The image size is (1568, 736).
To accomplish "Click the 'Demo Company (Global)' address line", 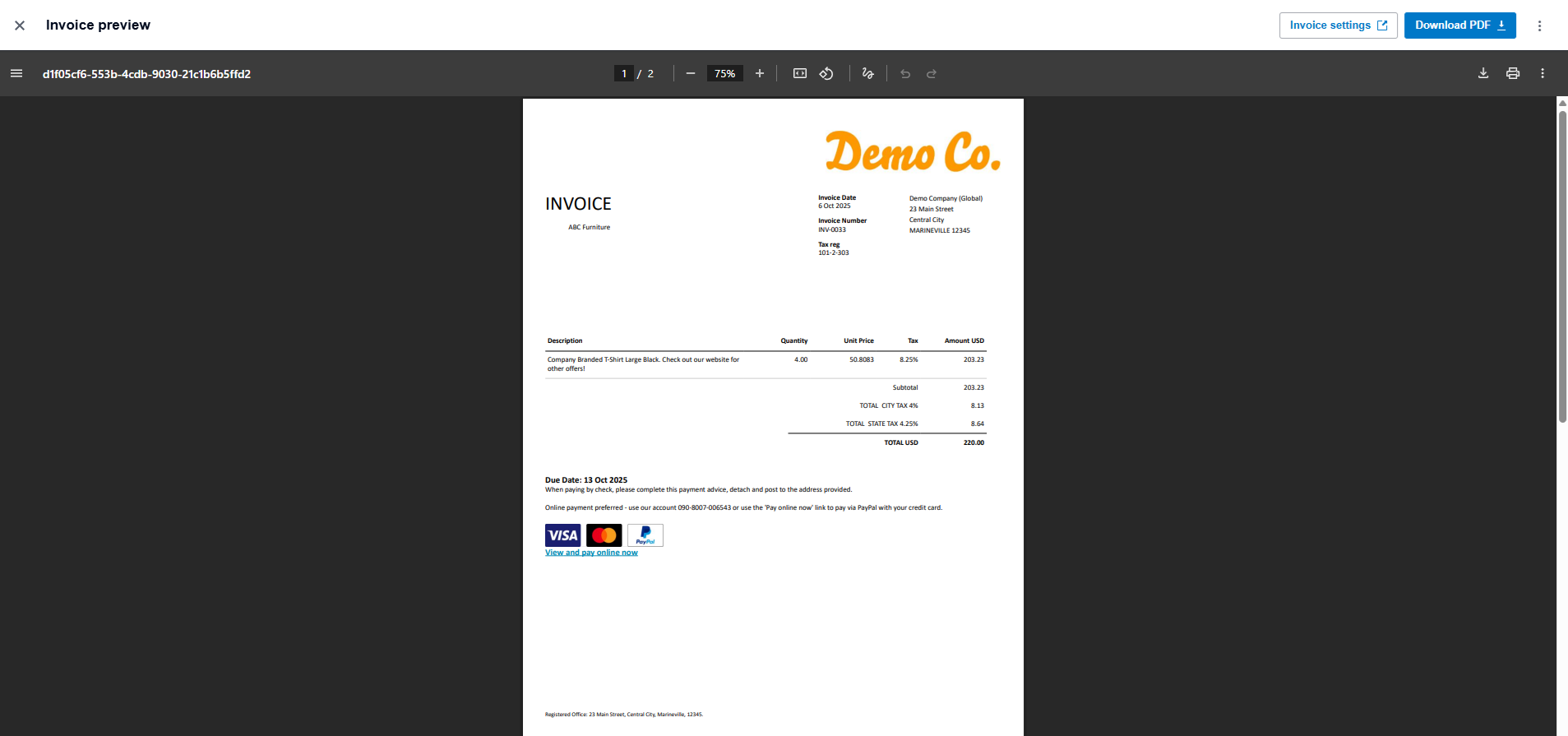I will tap(946, 198).
